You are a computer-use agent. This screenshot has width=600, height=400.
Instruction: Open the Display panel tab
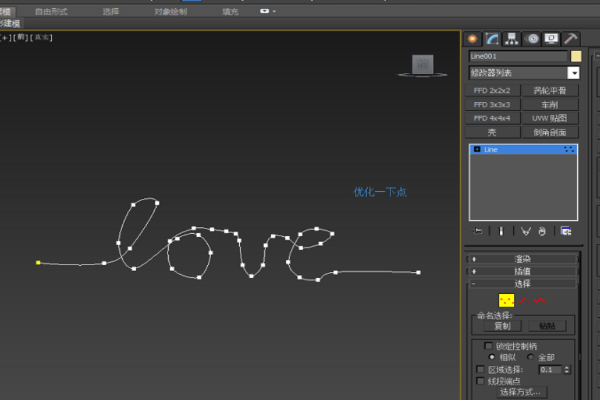pyautogui.click(x=551, y=39)
